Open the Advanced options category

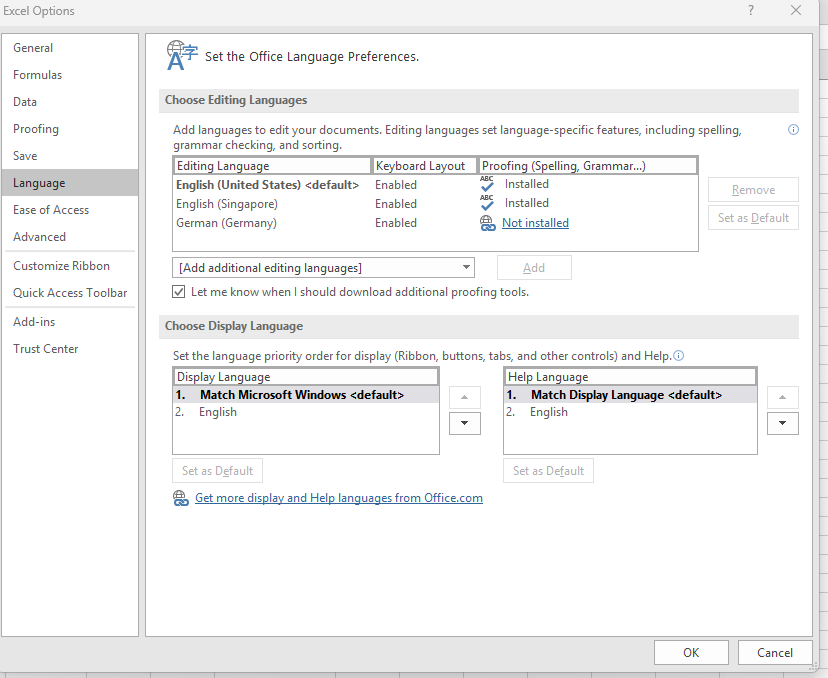(70, 237)
